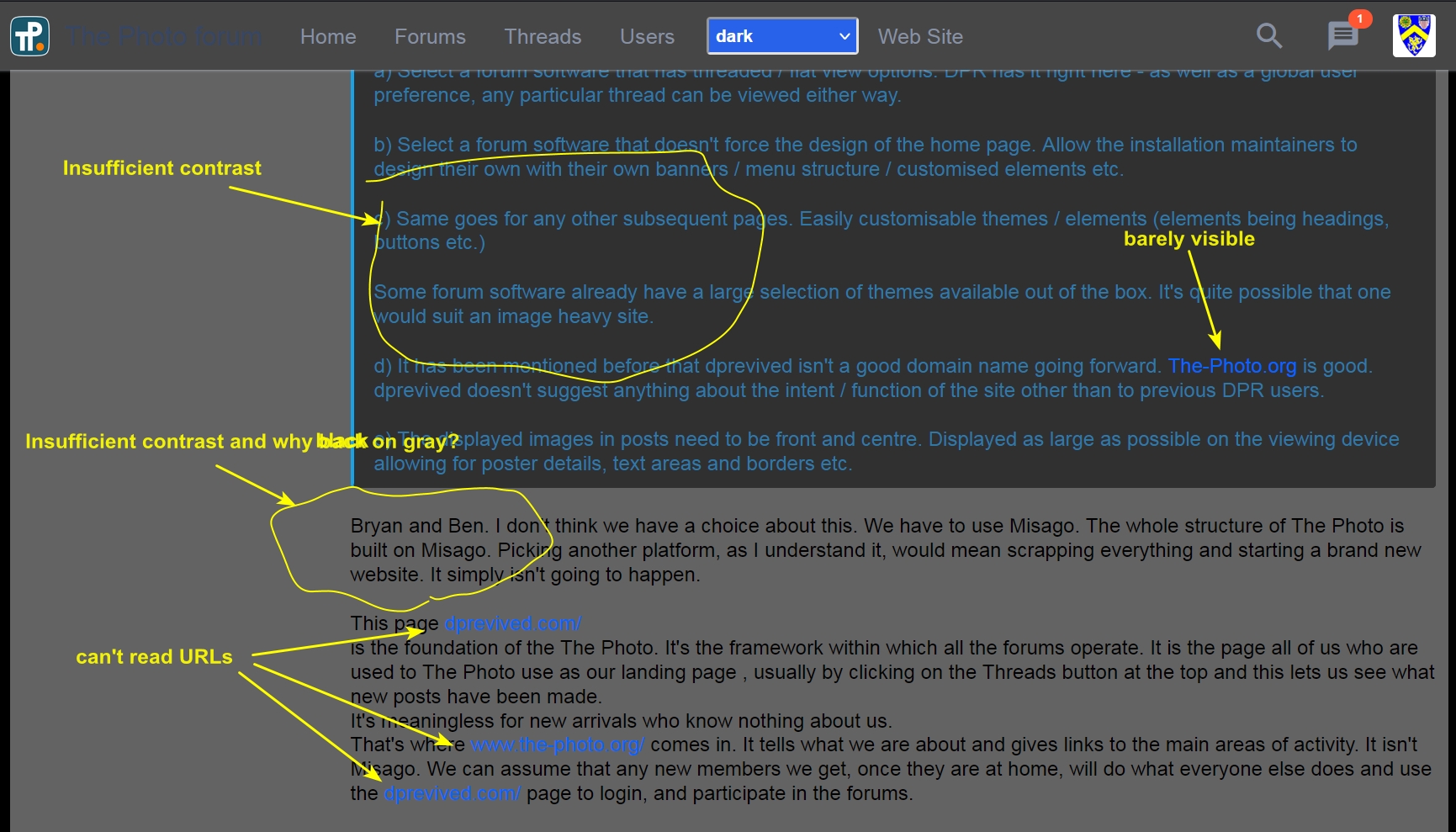This screenshot has height=832, width=1456.
Task: Open the search magnifier icon
Action: (x=1268, y=35)
